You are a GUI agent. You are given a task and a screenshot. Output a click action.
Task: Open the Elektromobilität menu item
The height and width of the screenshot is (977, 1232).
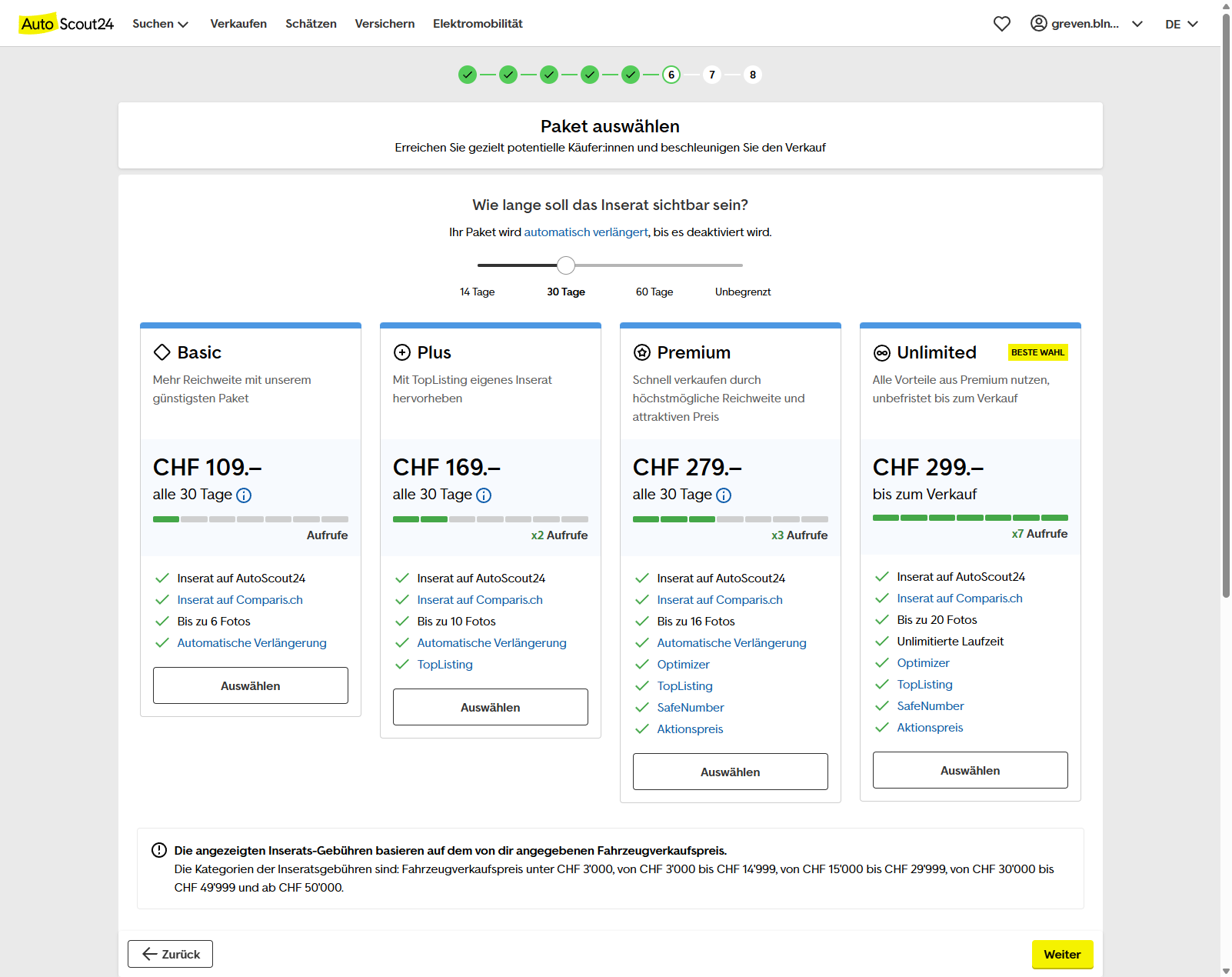pos(478,24)
